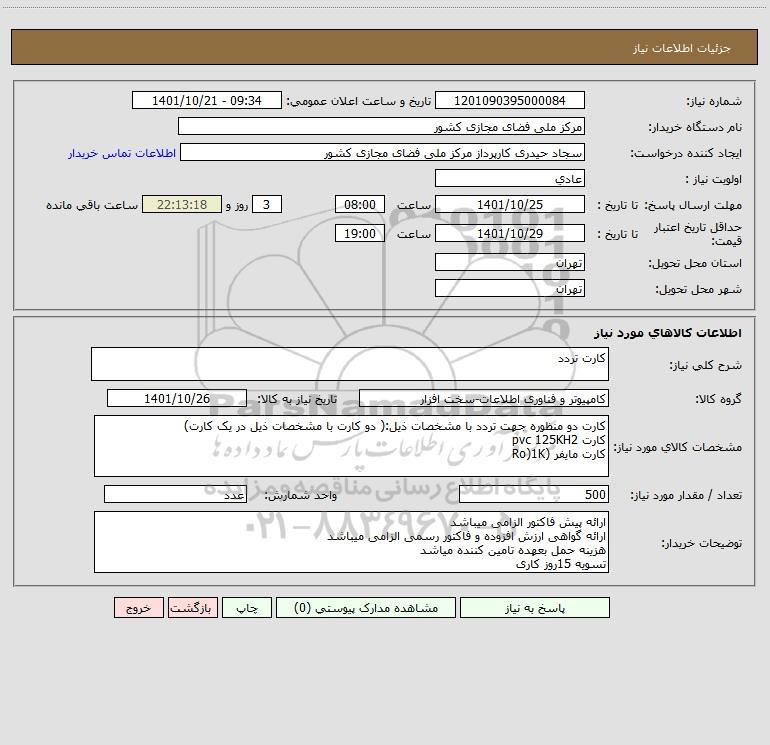Open مشاهده مدارک پیوستی (0) button

[366, 608]
